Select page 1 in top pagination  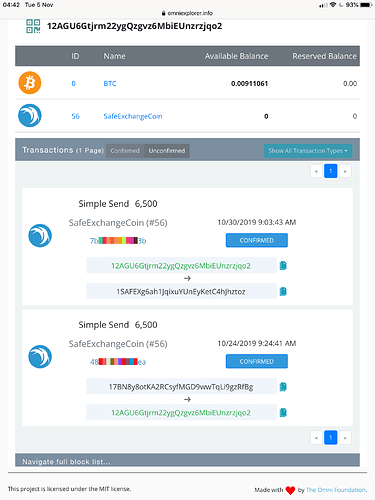click(331, 171)
